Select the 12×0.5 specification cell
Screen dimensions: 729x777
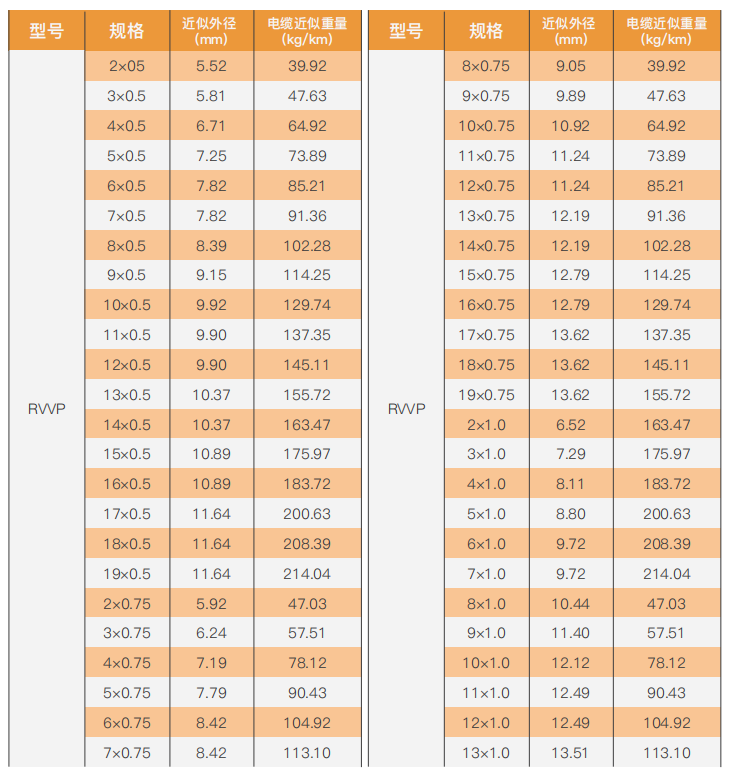(x=127, y=365)
